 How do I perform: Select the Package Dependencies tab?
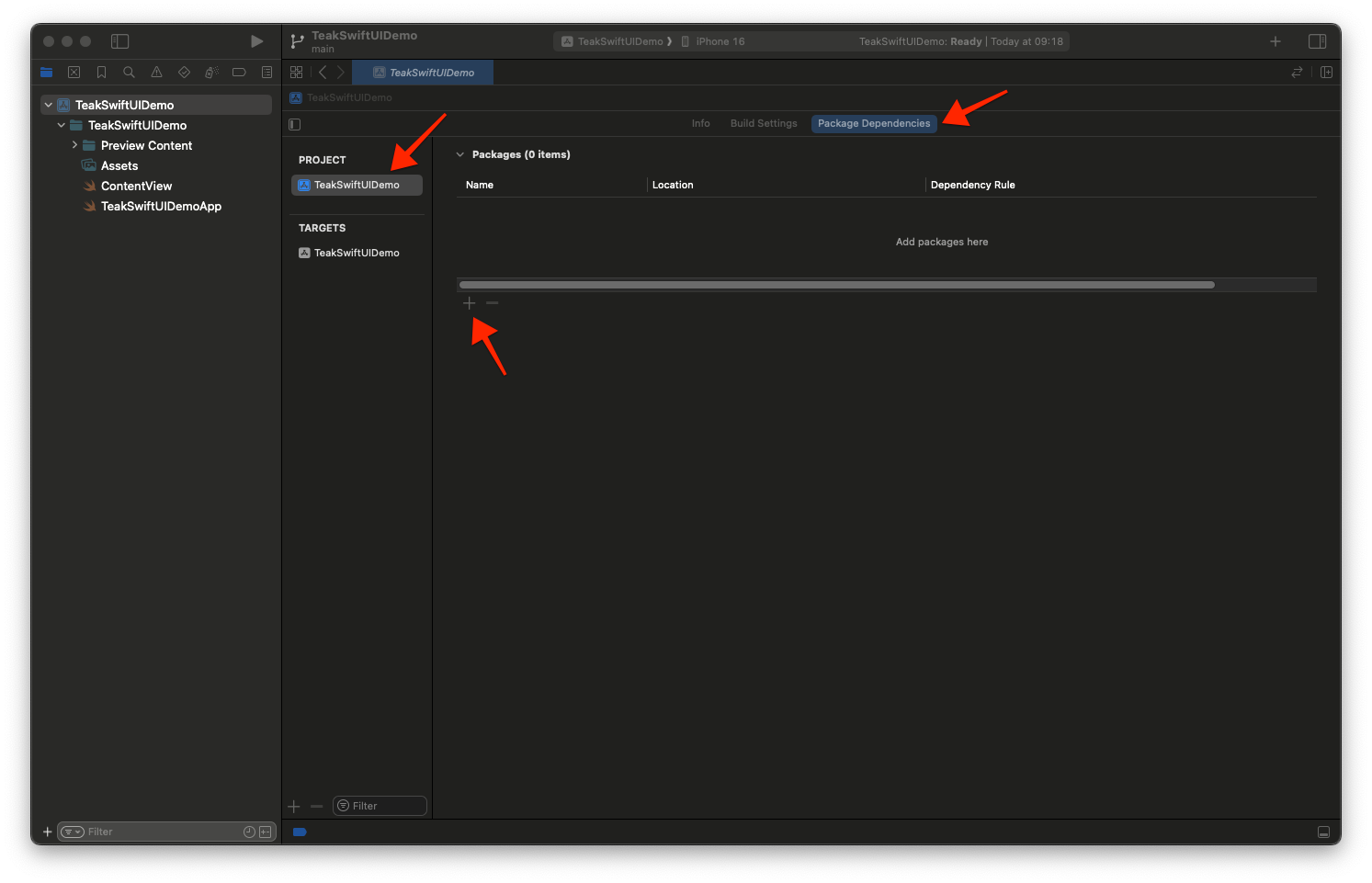(874, 123)
